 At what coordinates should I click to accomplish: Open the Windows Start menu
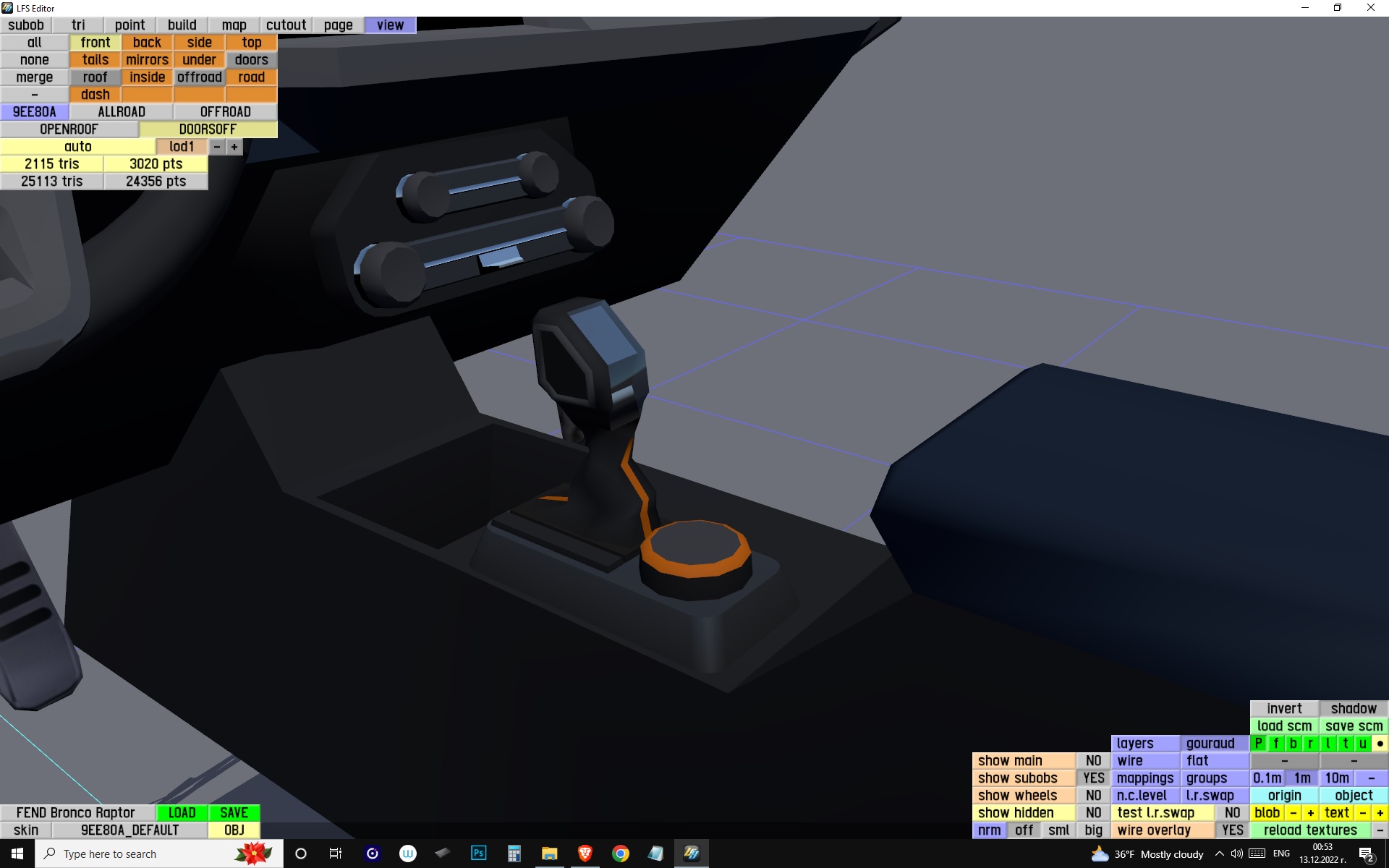tap(17, 854)
